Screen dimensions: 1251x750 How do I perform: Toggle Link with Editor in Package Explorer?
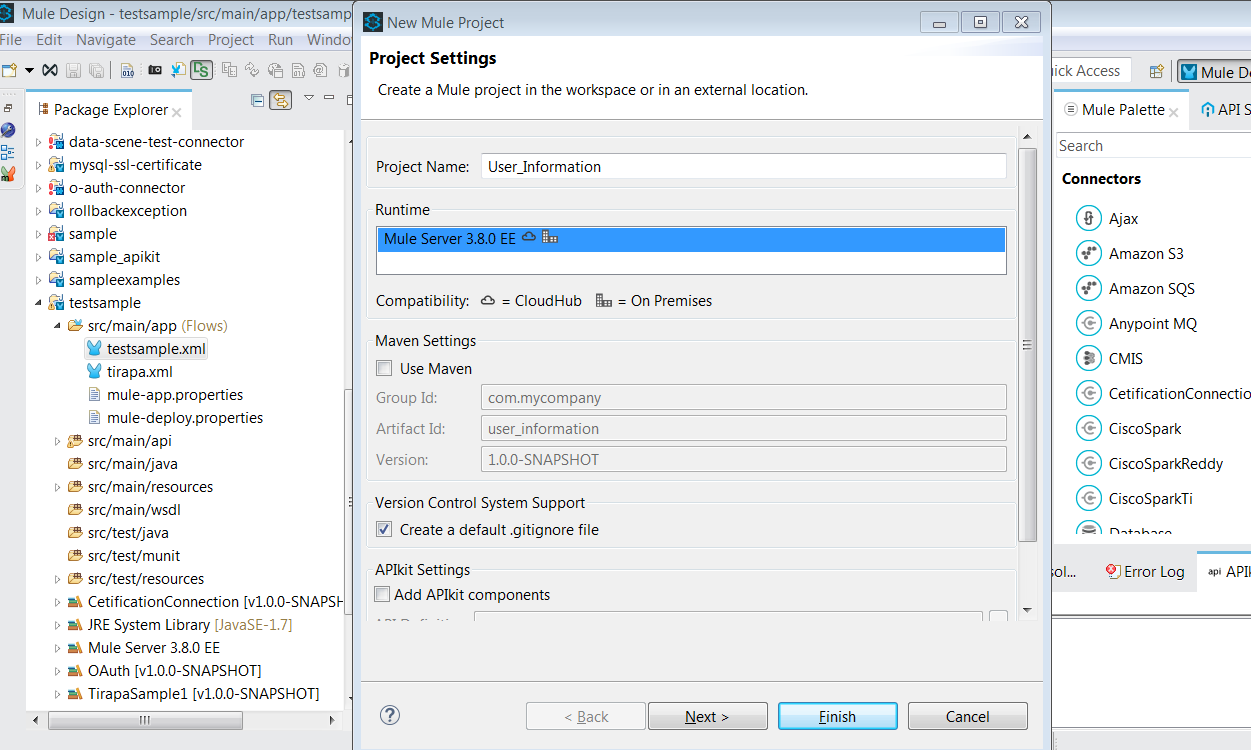281,100
